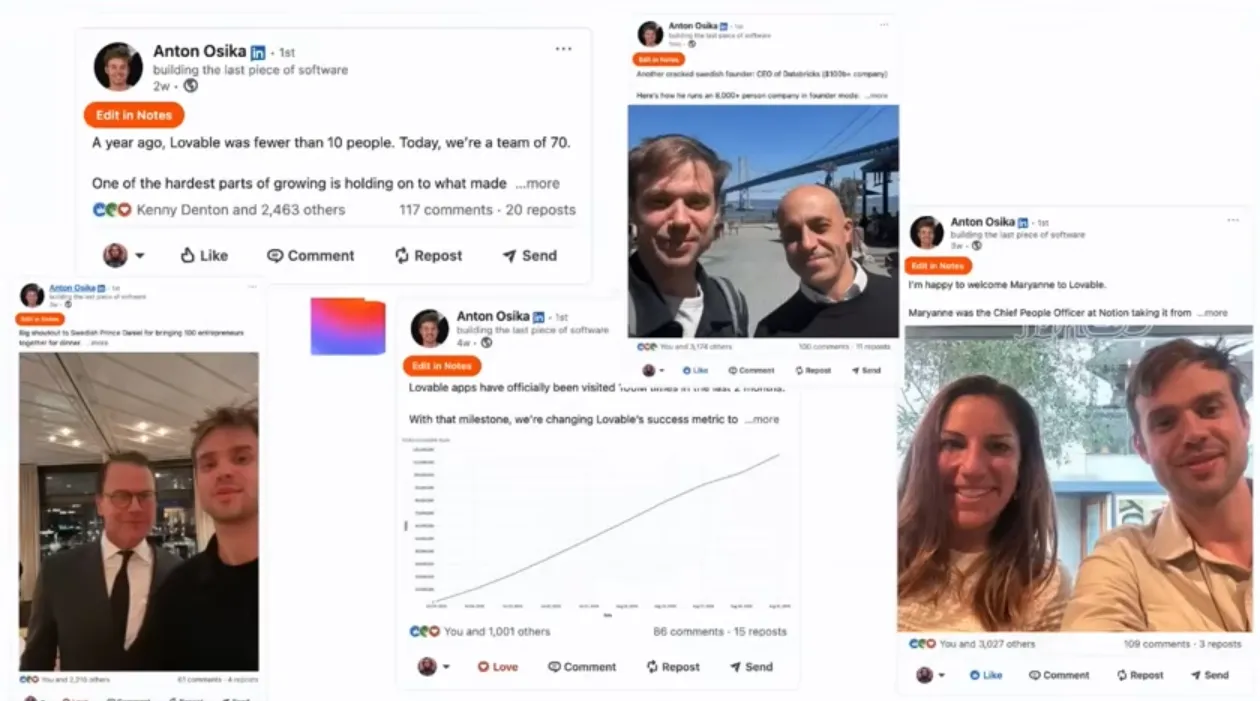This screenshot has width=1260, height=701.
Task: Send the 'team of 70' post
Action: (529, 256)
